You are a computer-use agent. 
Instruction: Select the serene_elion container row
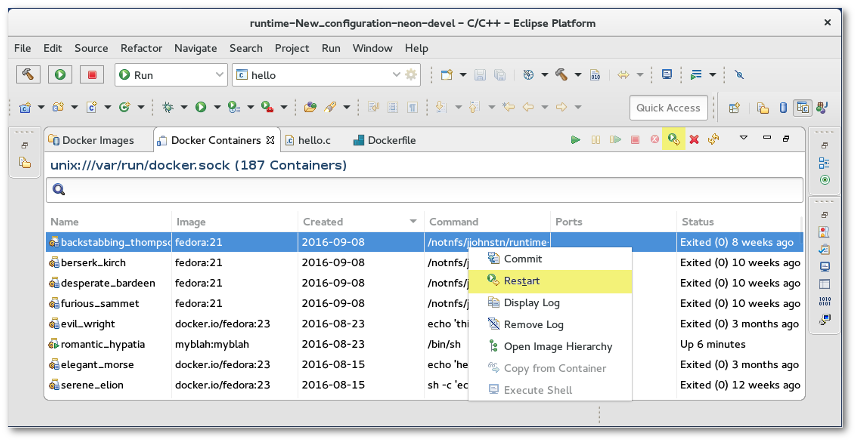tap(424, 385)
